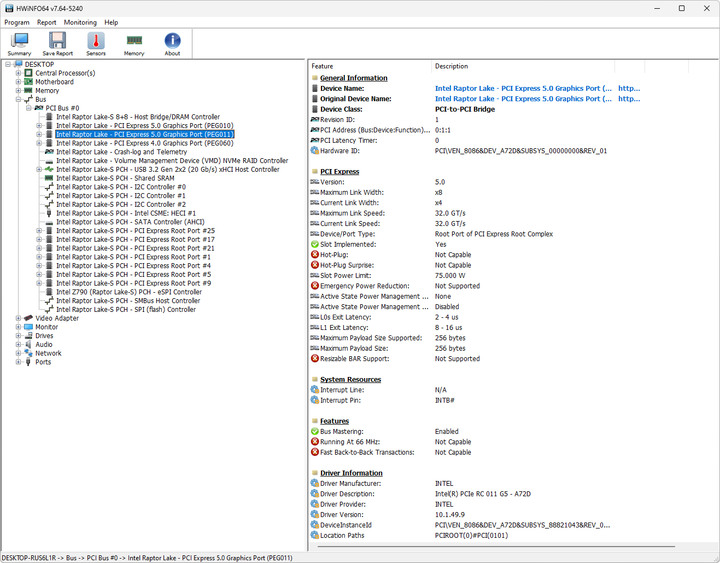Open the Report menu
The width and height of the screenshot is (720, 563).
pos(46,22)
